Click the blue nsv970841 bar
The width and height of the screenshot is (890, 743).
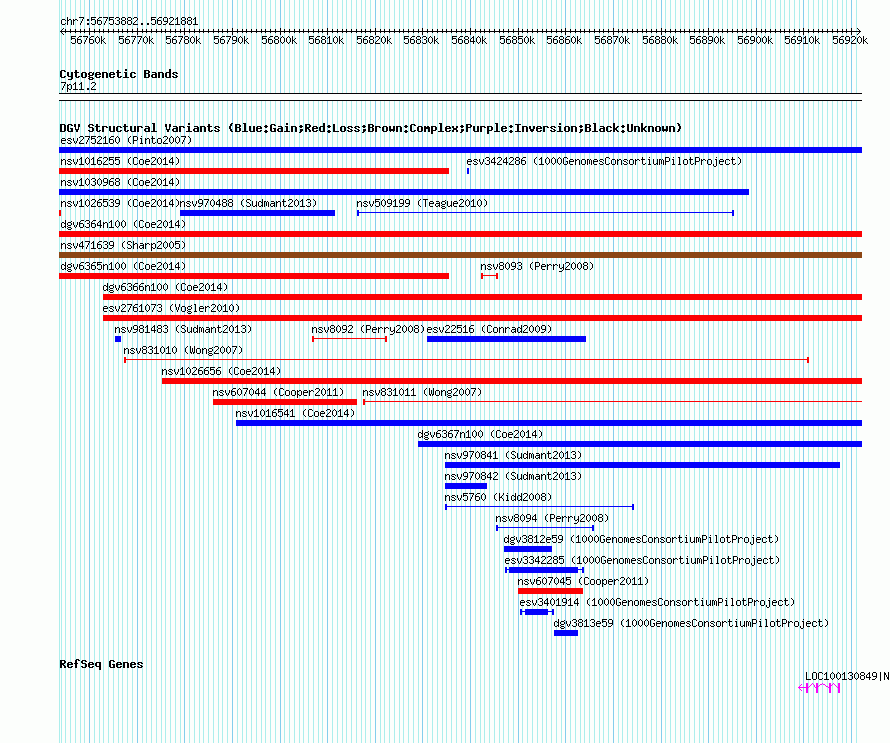click(x=643, y=465)
